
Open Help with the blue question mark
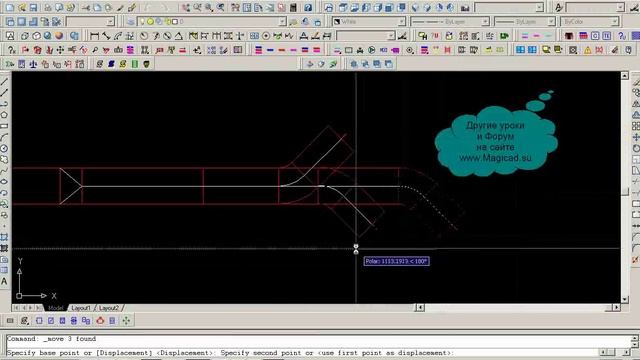point(308,7)
